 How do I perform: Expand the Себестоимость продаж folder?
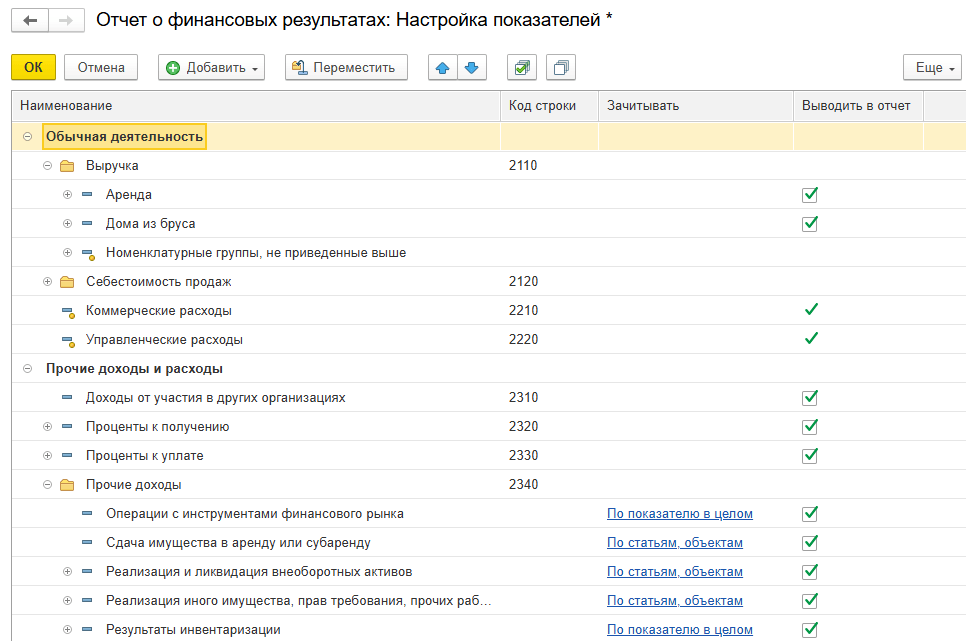(47, 282)
